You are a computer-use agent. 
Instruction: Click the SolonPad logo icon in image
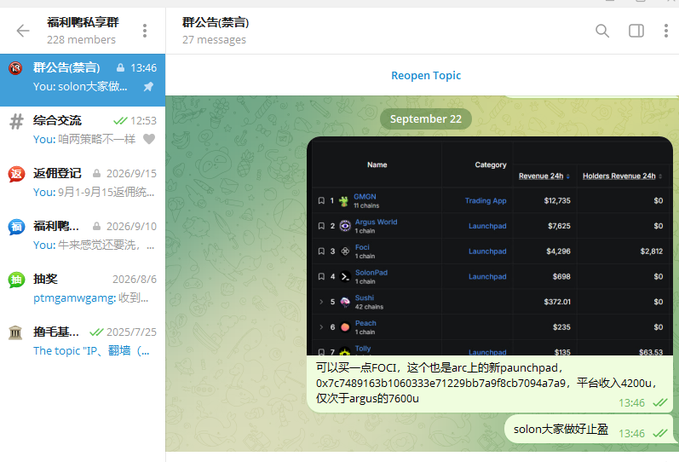click(345, 276)
